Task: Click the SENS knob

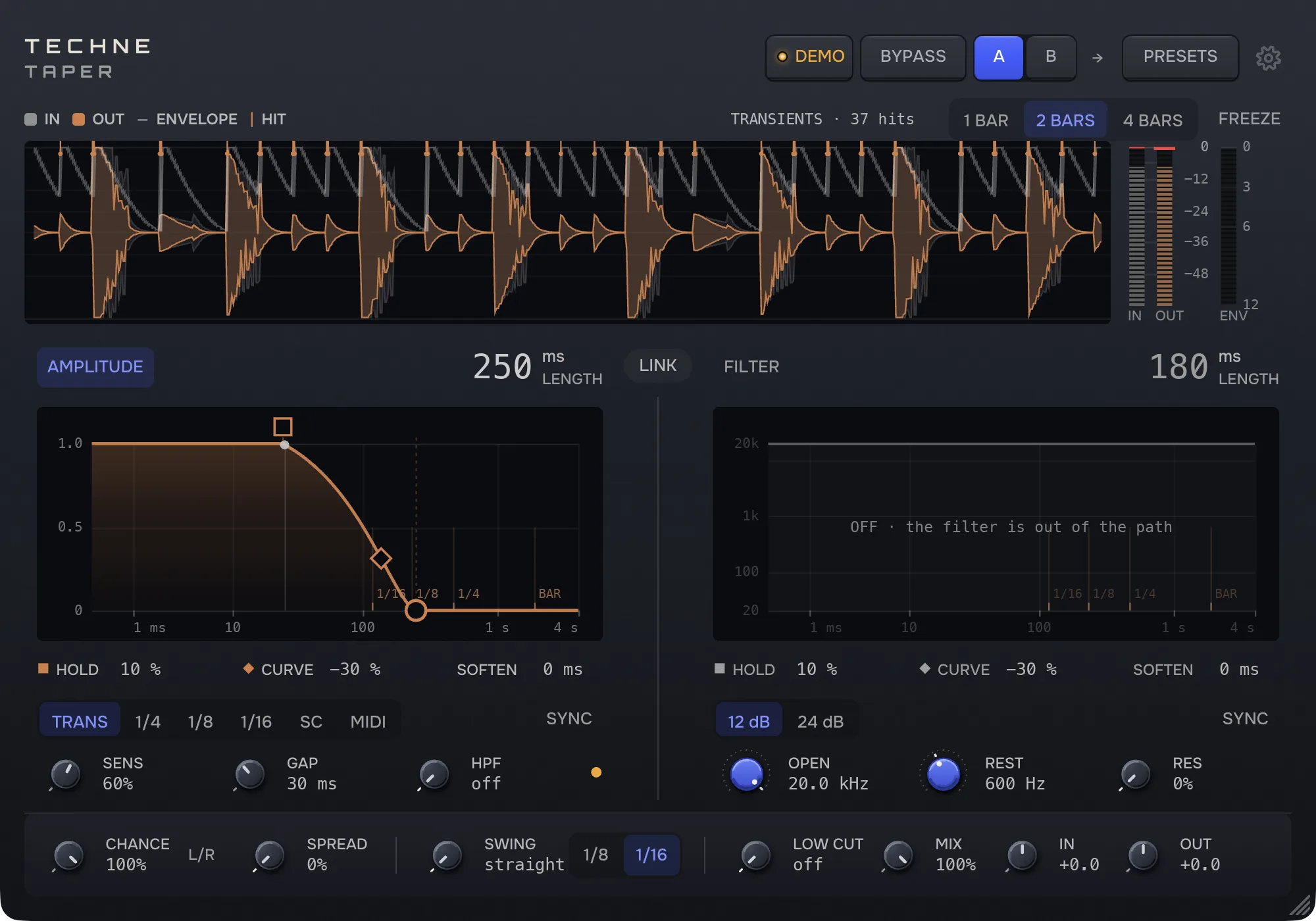Action: pos(66,774)
